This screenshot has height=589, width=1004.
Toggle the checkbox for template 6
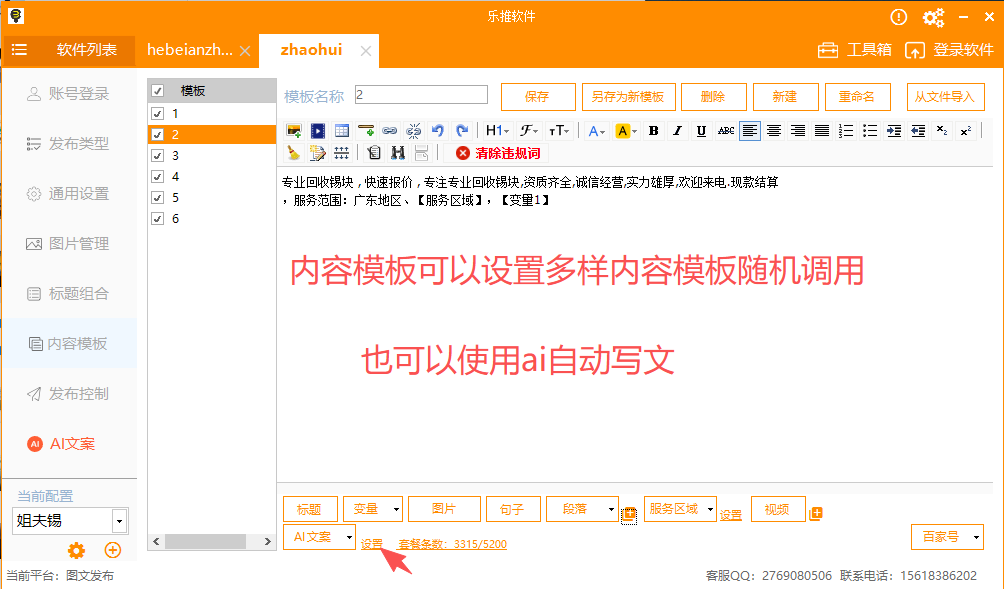[x=156, y=218]
